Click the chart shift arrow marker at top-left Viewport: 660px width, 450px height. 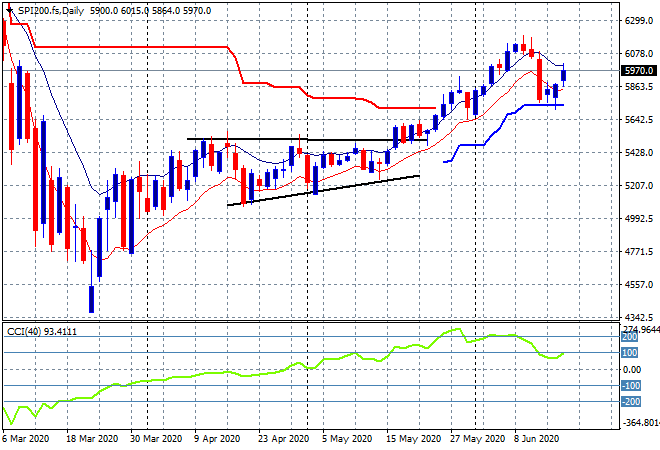coord(9,10)
